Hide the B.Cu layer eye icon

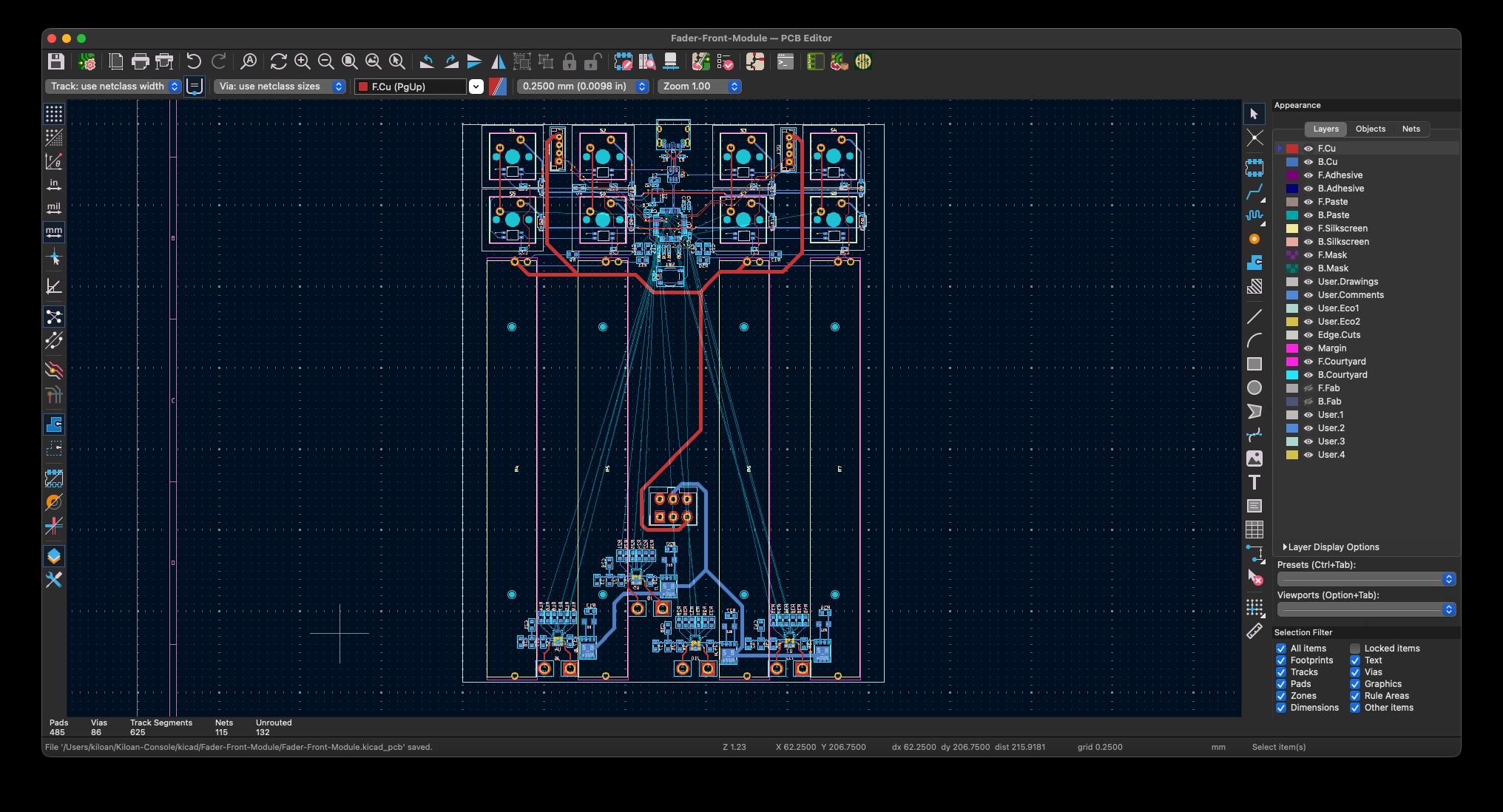pyautogui.click(x=1308, y=162)
